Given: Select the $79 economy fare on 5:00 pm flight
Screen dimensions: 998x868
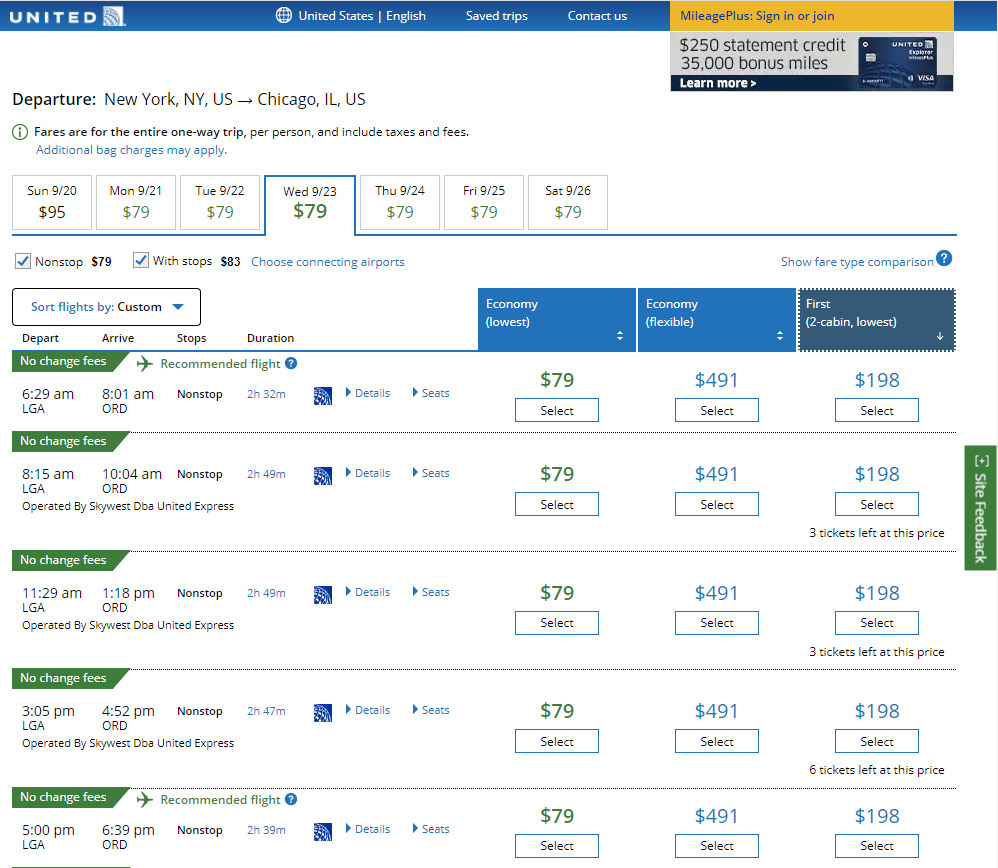Looking at the screenshot, I should tap(557, 846).
